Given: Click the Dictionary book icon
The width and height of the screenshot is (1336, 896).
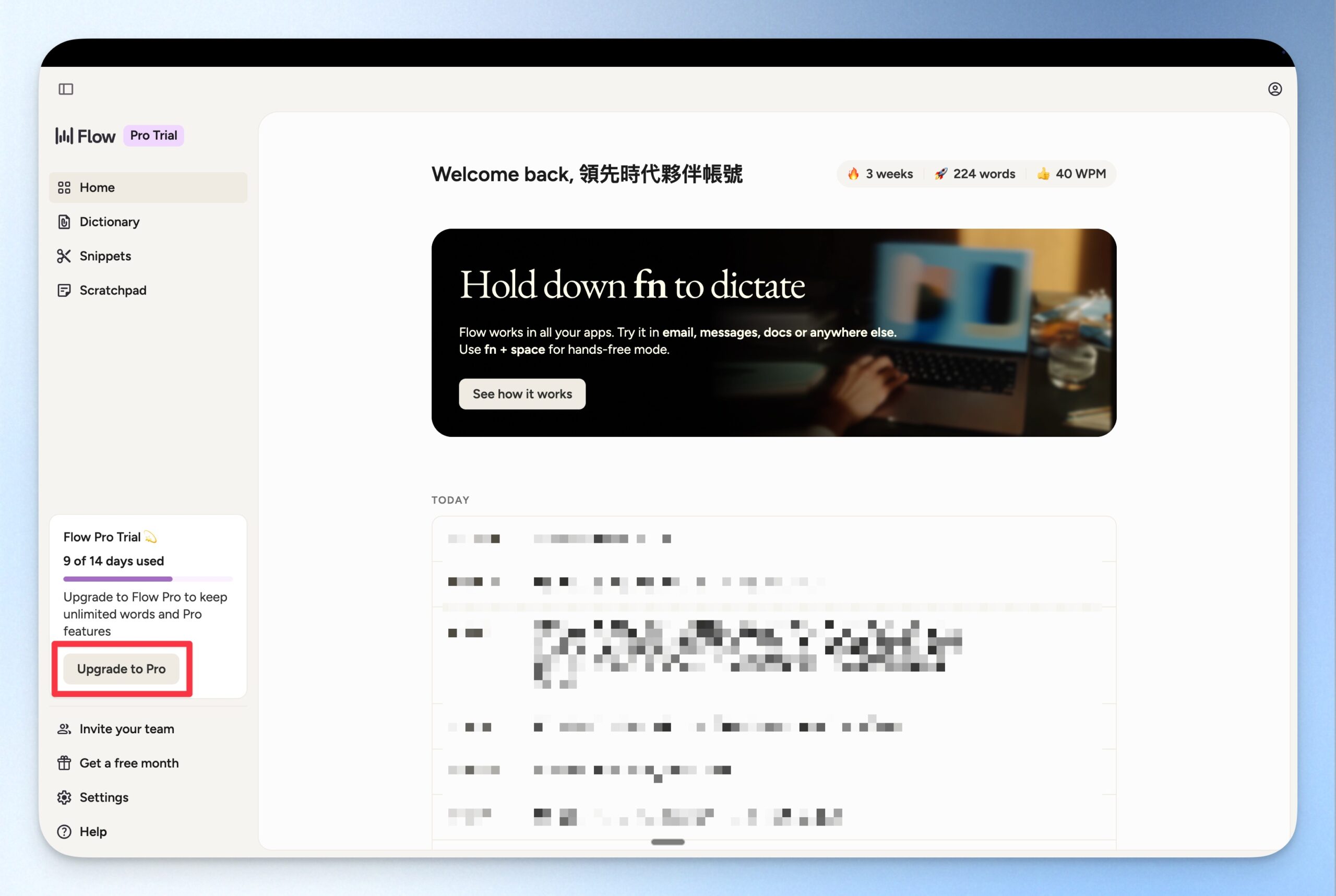Looking at the screenshot, I should (x=64, y=222).
